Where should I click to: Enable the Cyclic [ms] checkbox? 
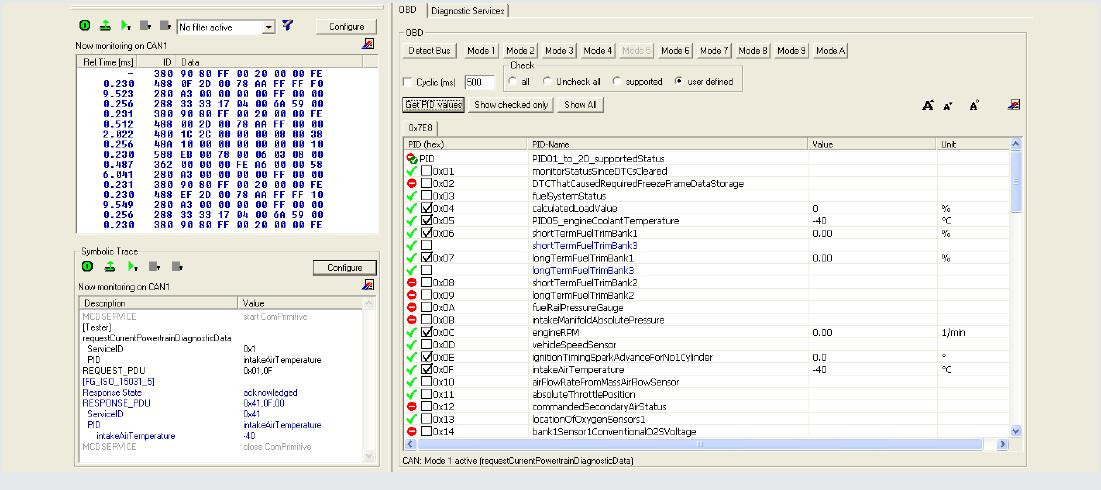[x=407, y=82]
